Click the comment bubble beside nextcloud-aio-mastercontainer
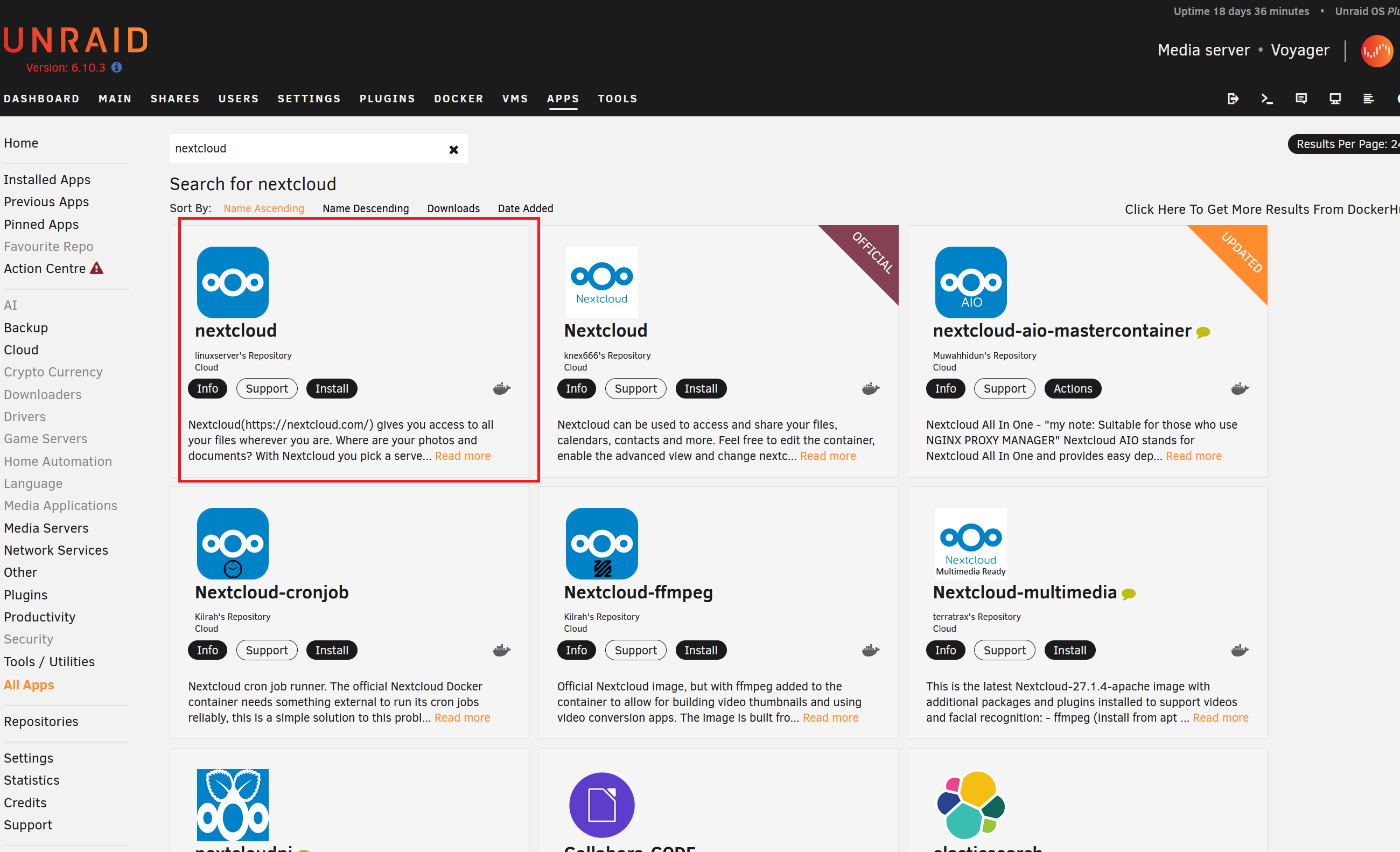 (1202, 332)
